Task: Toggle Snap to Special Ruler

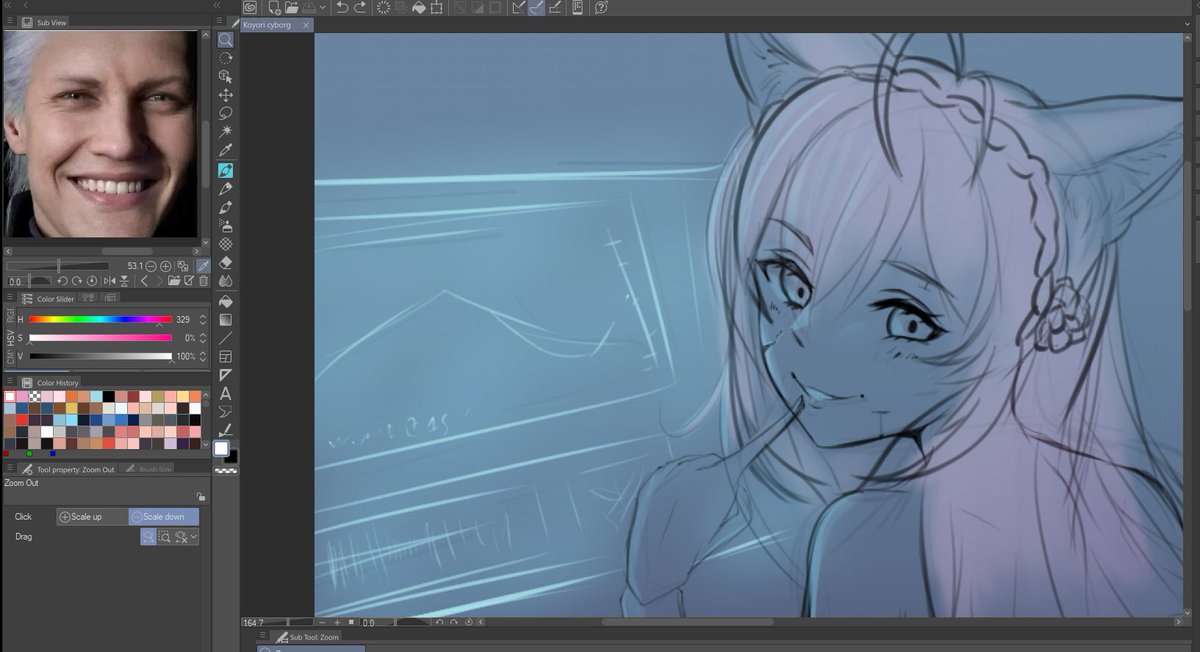Action: pos(536,7)
